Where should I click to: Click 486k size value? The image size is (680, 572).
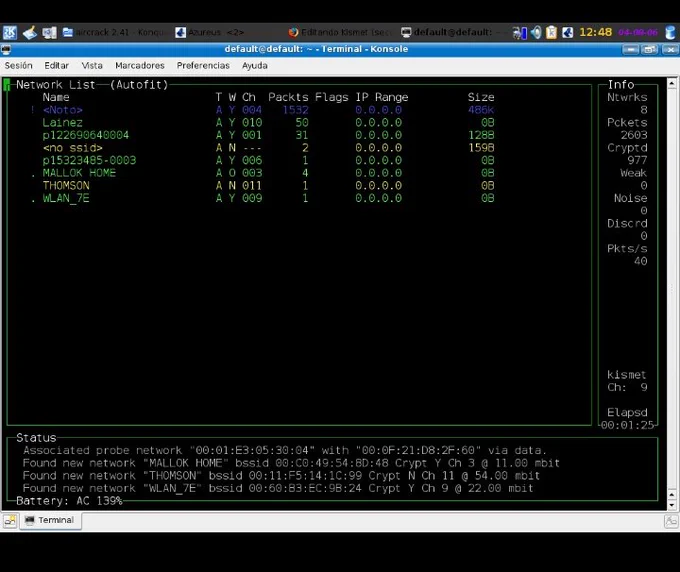point(481,110)
